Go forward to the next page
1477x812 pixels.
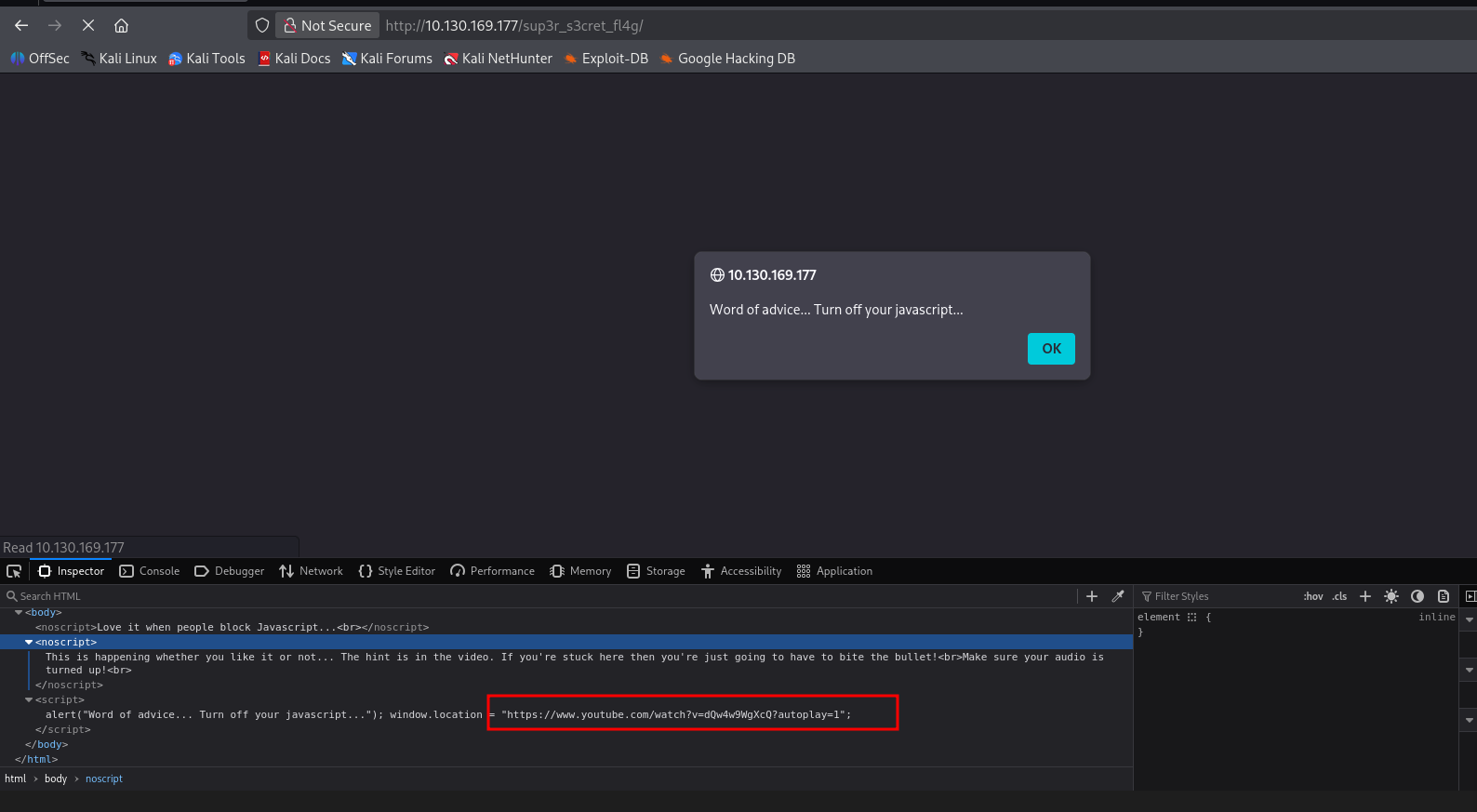[x=55, y=26]
